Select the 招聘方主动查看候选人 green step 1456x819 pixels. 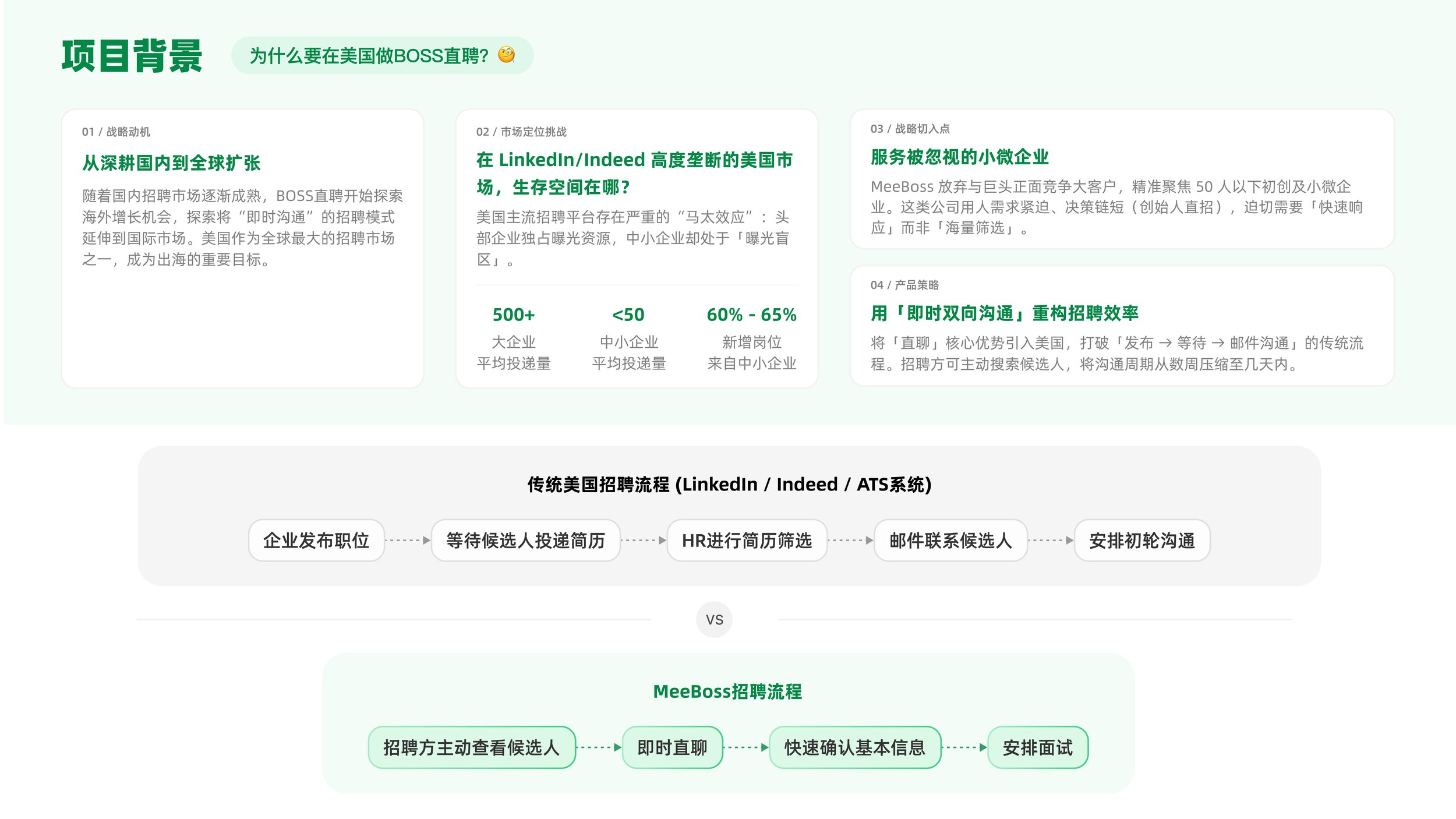[x=472, y=747]
